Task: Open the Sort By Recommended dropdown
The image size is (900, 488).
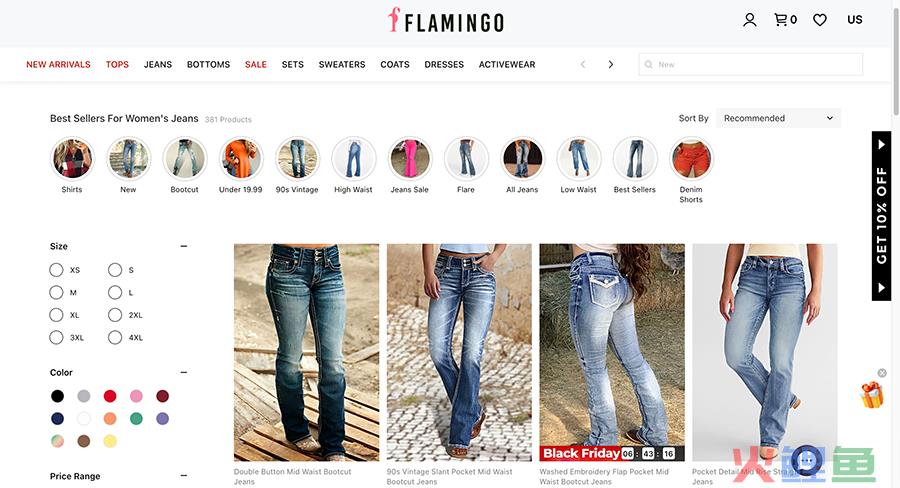Action: [778, 118]
